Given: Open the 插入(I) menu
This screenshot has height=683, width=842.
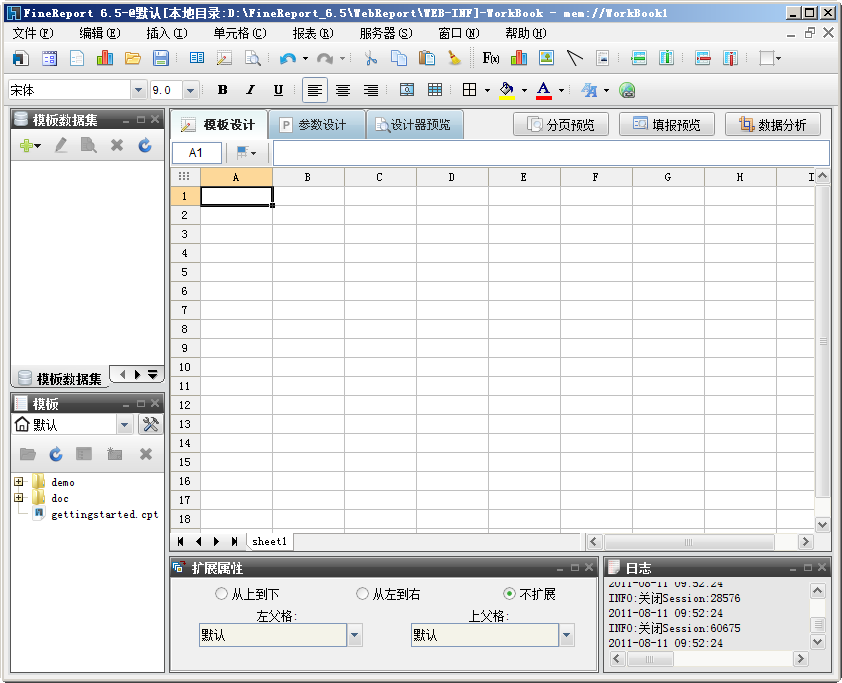Looking at the screenshot, I should [166, 33].
